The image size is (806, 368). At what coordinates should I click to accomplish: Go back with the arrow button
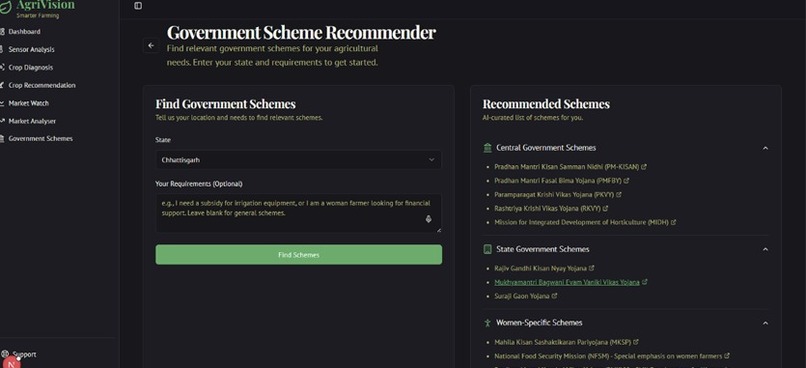tap(151, 45)
